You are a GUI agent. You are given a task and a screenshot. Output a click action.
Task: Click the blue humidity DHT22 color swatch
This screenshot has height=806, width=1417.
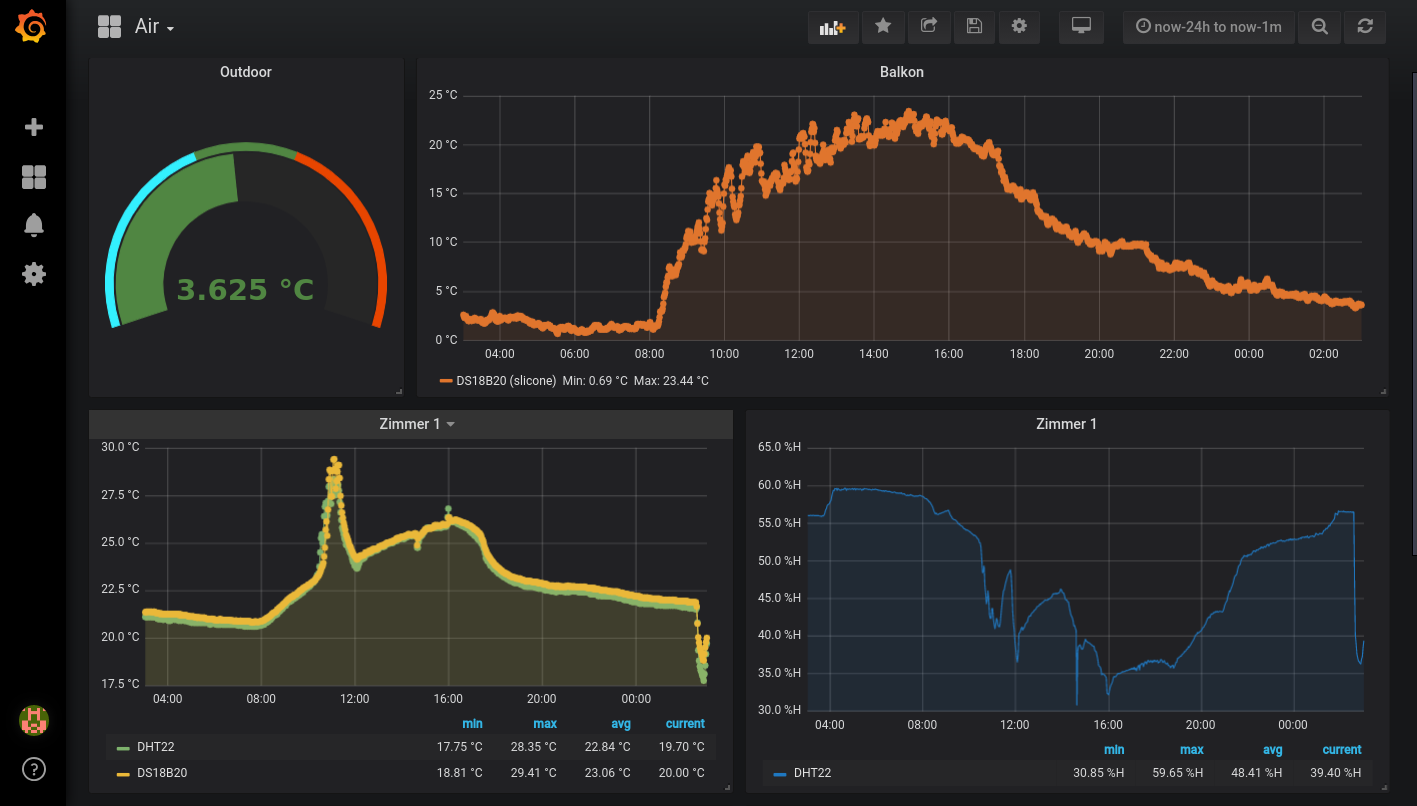780,774
